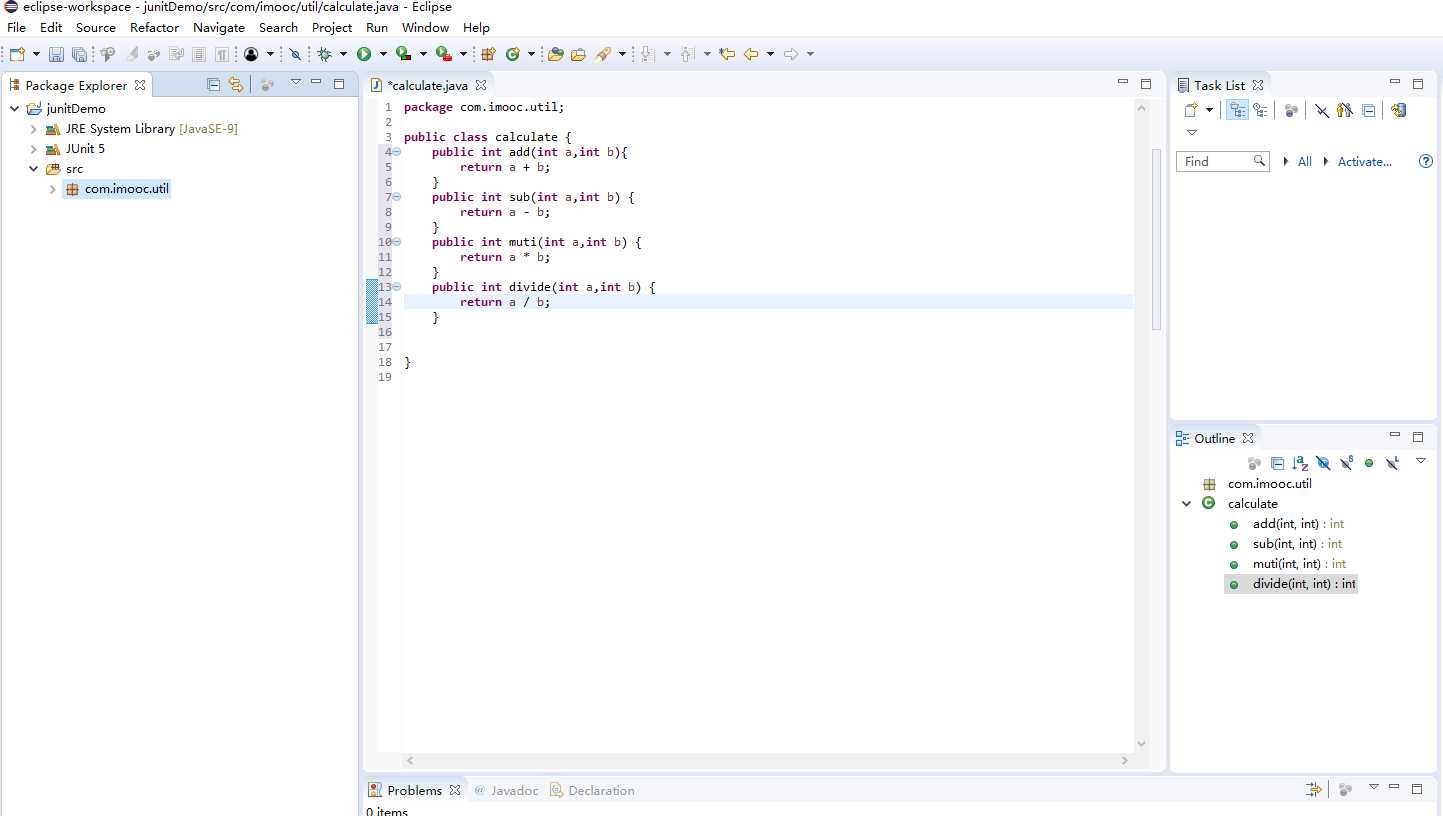Open the Refactor menu
1443x816 pixels.
point(154,27)
